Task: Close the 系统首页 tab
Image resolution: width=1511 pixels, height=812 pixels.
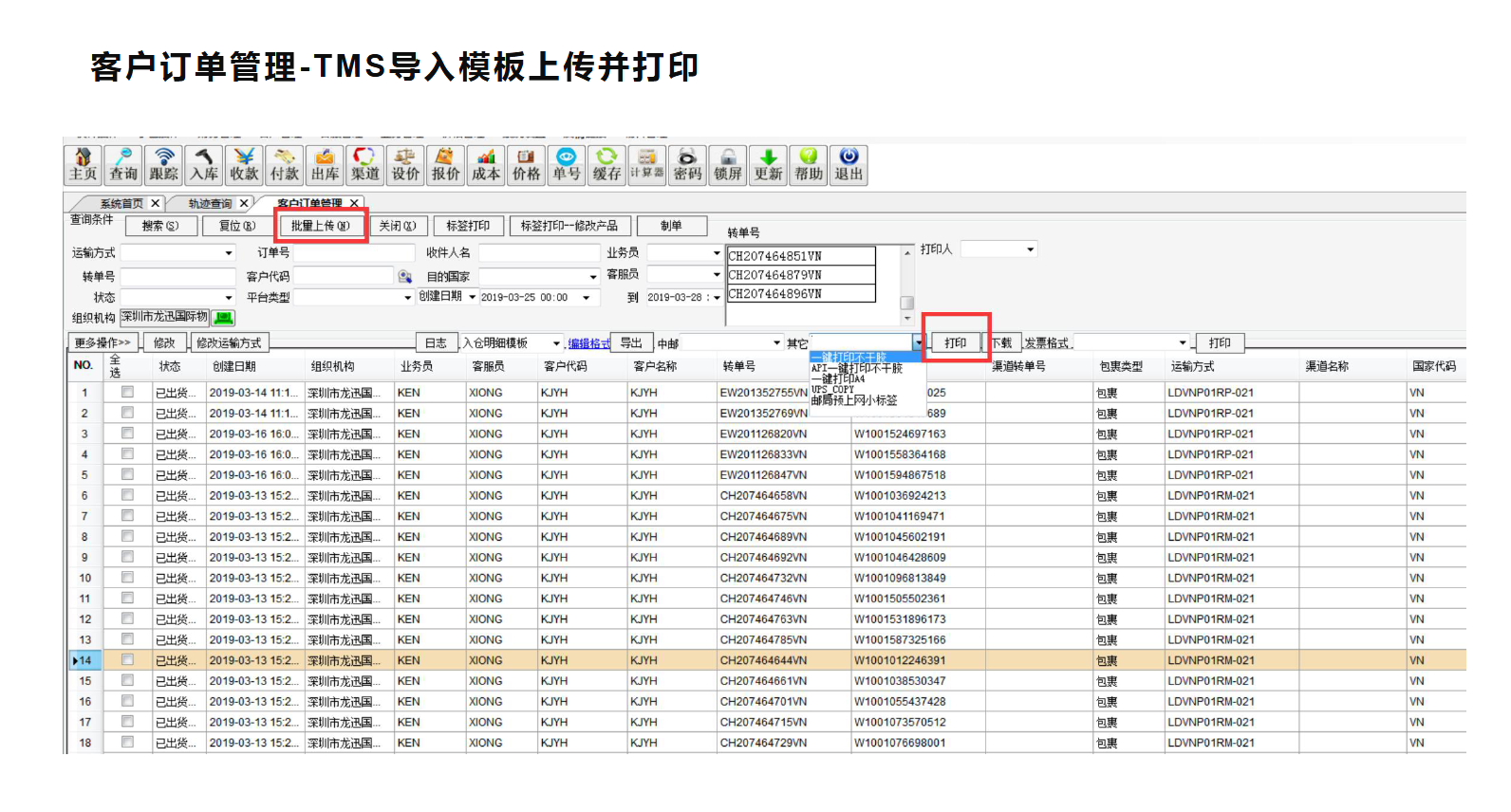Action: [156, 203]
